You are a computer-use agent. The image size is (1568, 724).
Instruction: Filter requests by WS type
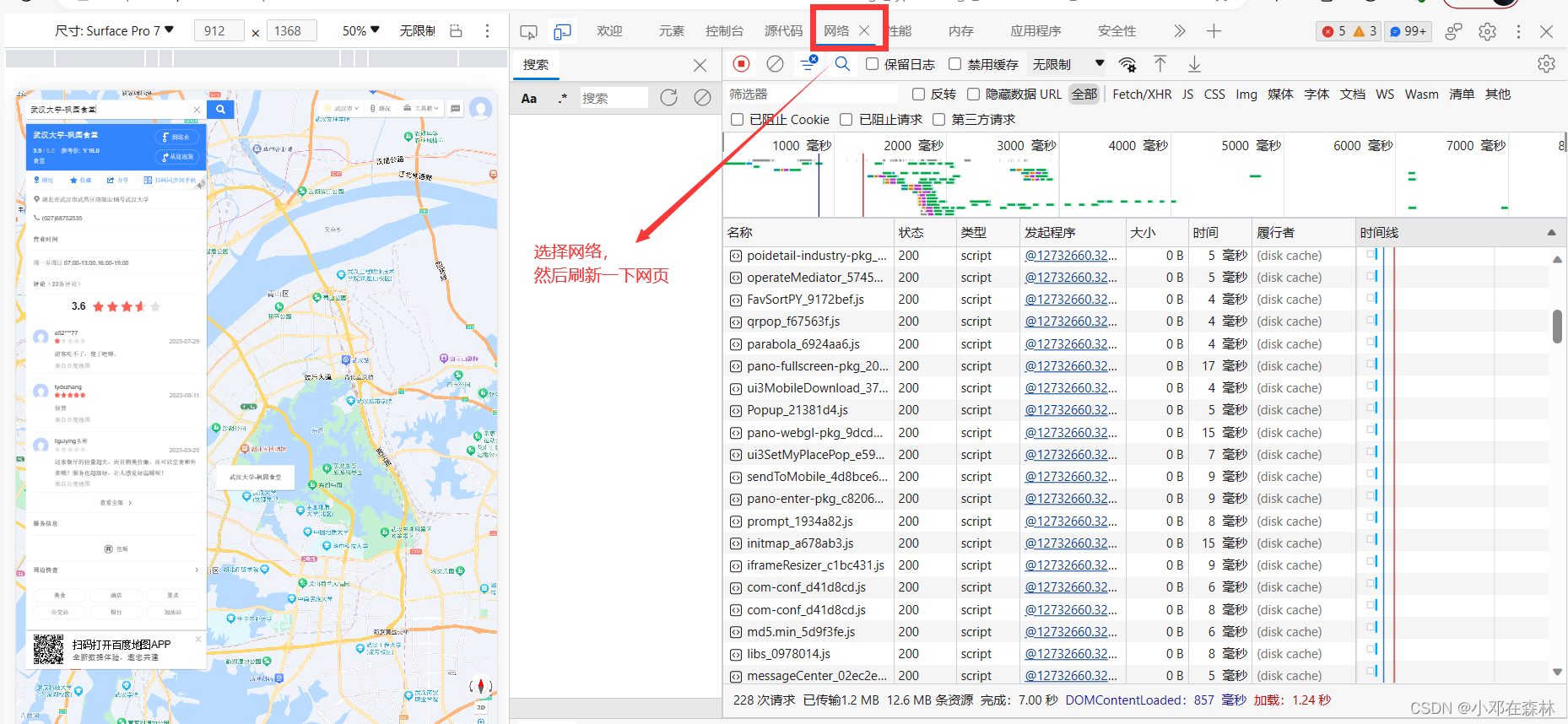(x=1385, y=95)
